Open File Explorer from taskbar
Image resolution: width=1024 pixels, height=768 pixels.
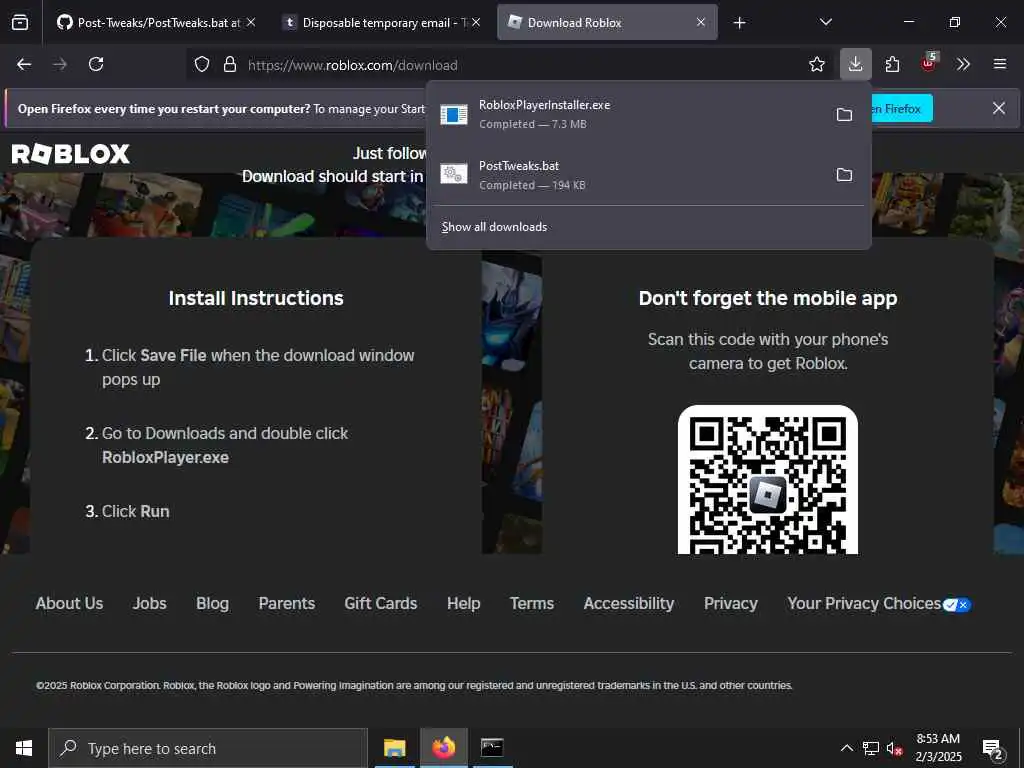pyautogui.click(x=394, y=748)
